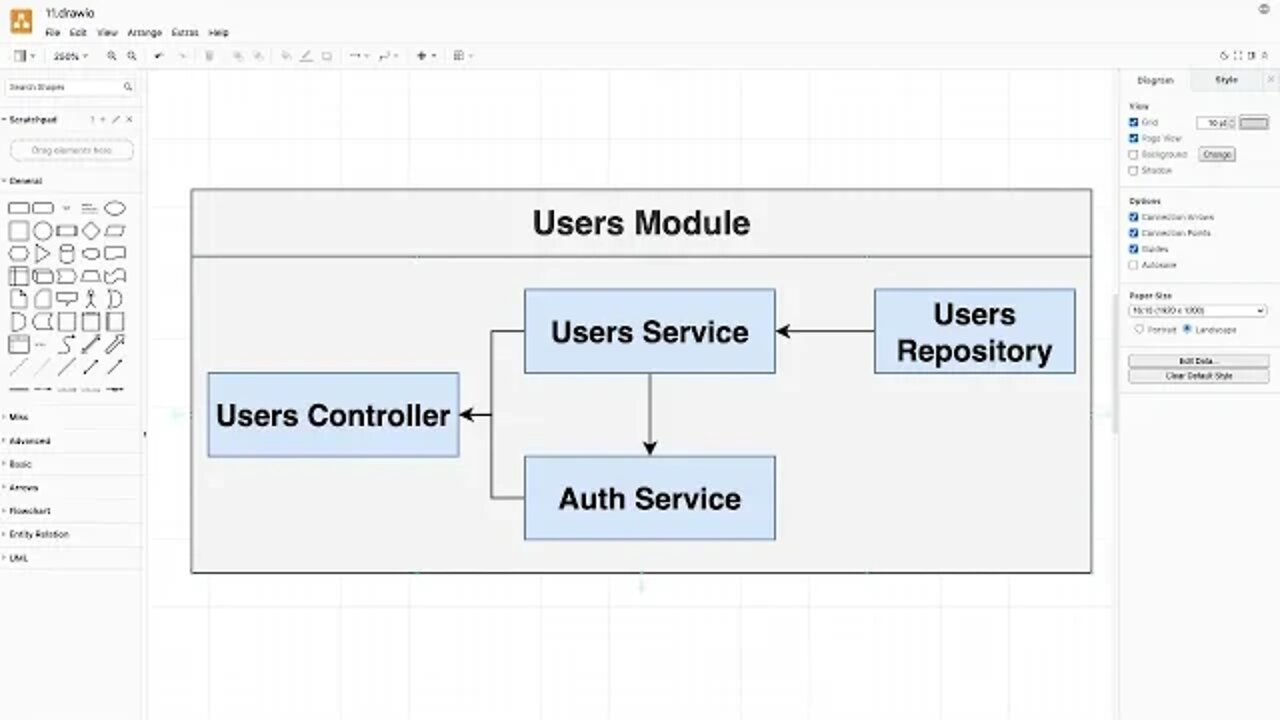Add selection to Scratchpad with plus icon
This screenshot has width=1280, height=720.
click(103, 119)
